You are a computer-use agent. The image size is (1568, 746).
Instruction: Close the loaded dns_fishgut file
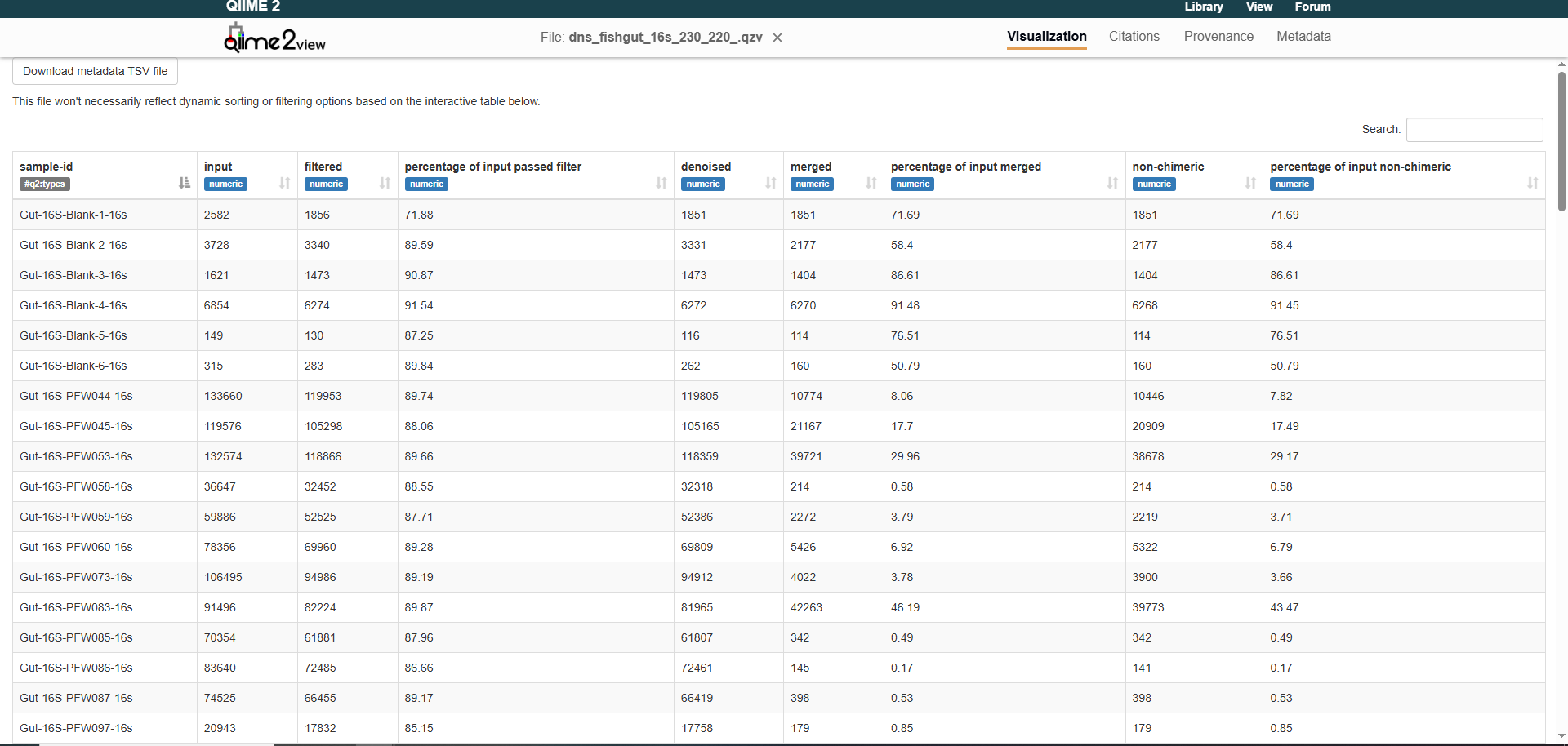pos(777,38)
